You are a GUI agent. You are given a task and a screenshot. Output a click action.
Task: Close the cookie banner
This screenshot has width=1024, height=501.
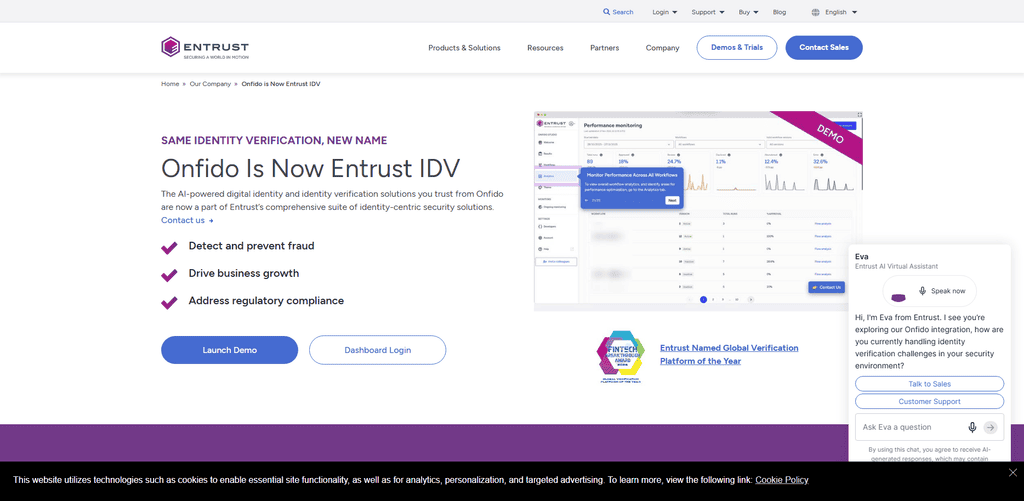point(1012,472)
